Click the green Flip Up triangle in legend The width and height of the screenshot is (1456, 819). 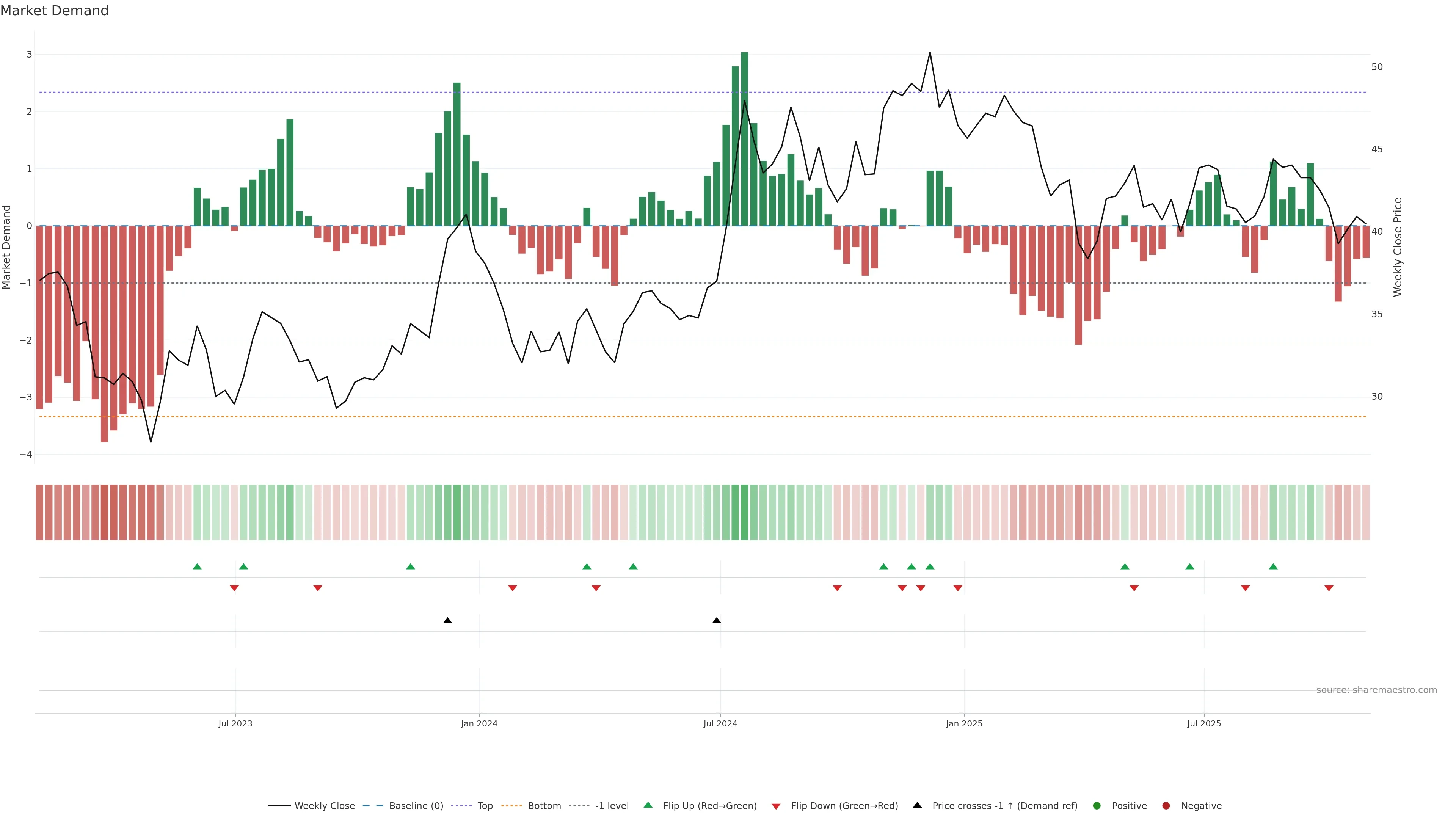click(x=648, y=805)
